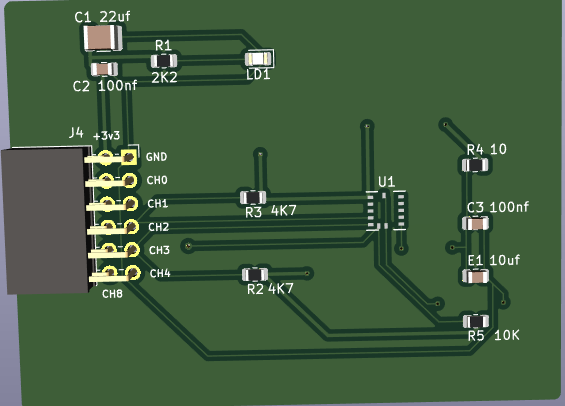Screen dimensions: 565x406
Task: Click the '2K2' value text
Action: click(x=164, y=77)
